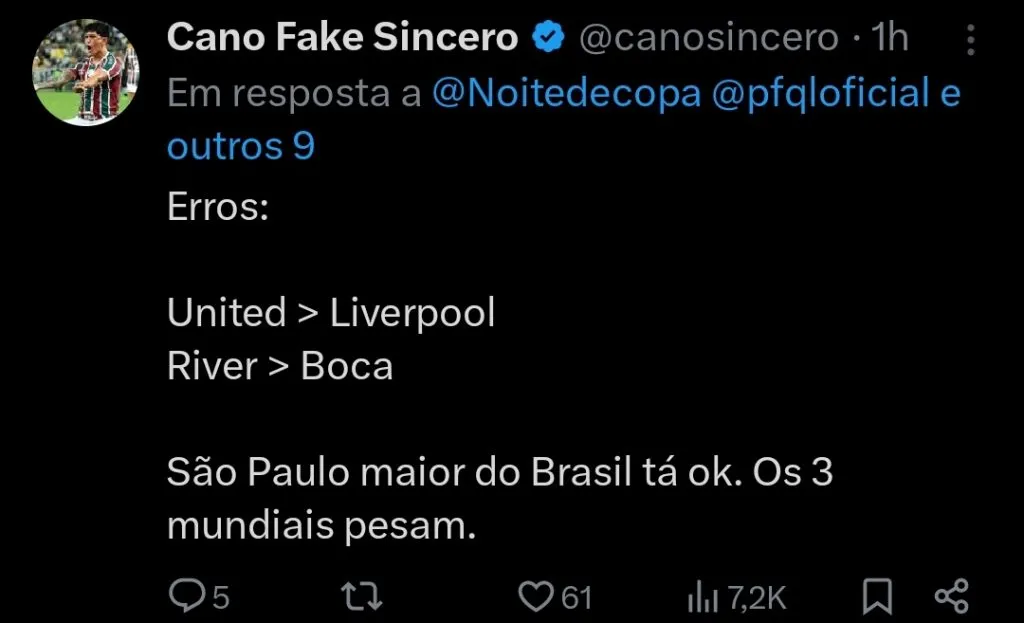
Task: Expand the 'outros 9' mentioned users list
Action: (239, 145)
